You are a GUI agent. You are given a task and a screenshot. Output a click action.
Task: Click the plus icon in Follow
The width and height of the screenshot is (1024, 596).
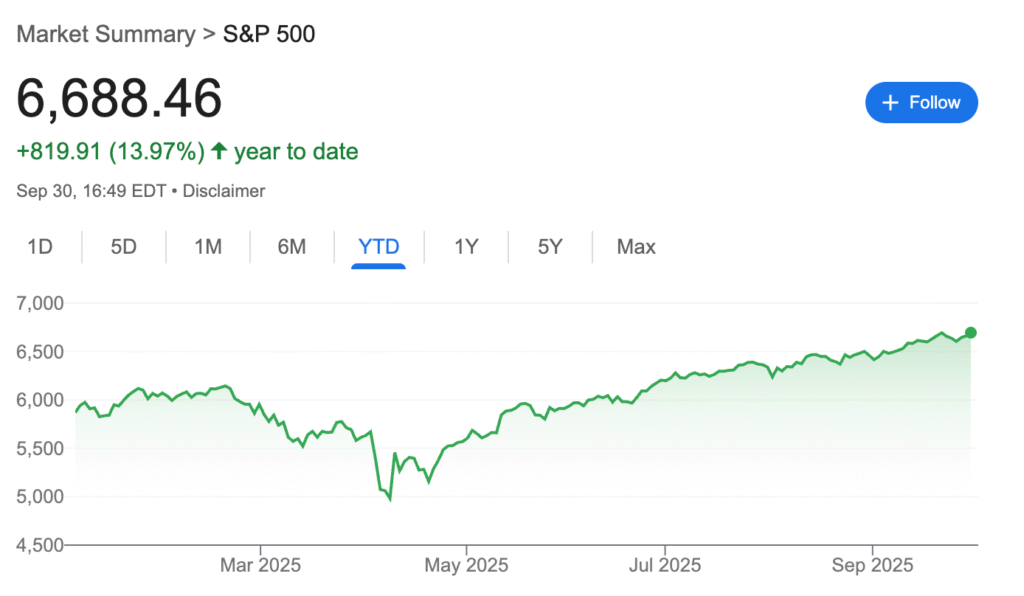coord(890,102)
